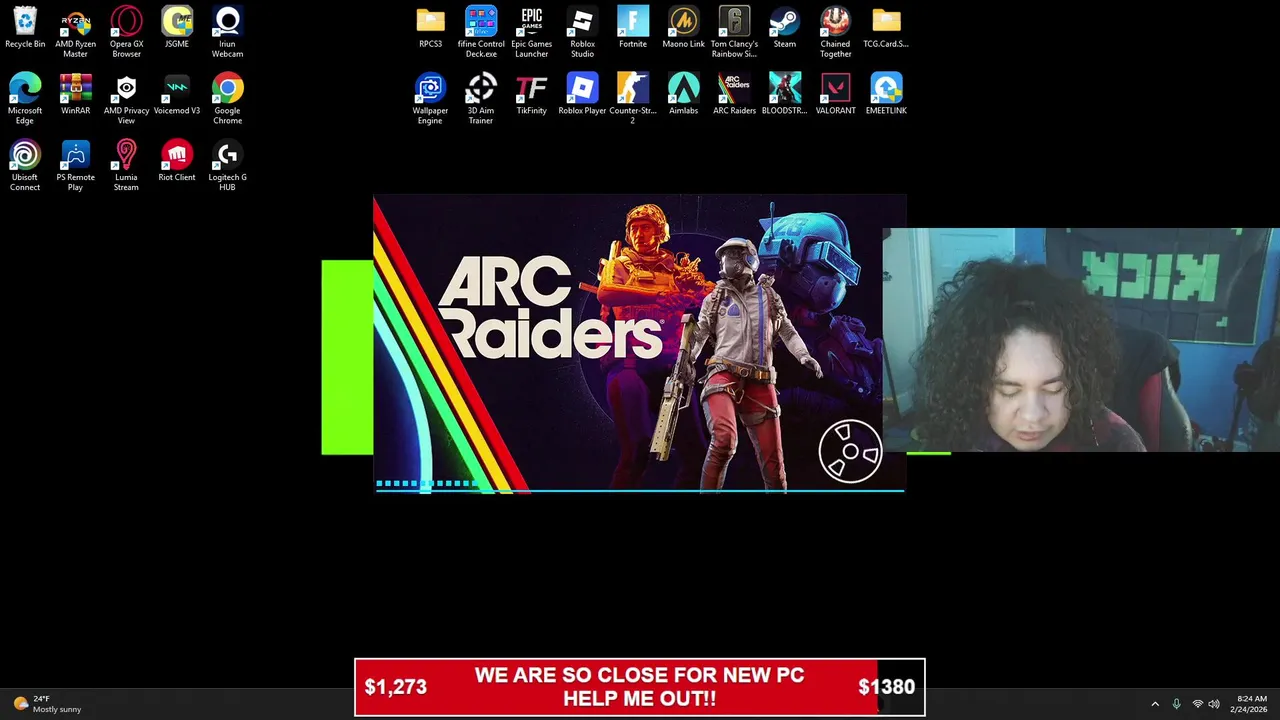Open the taskbar clock showing 8:24 AM
1280x720 pixels.
coord(1248,704)
